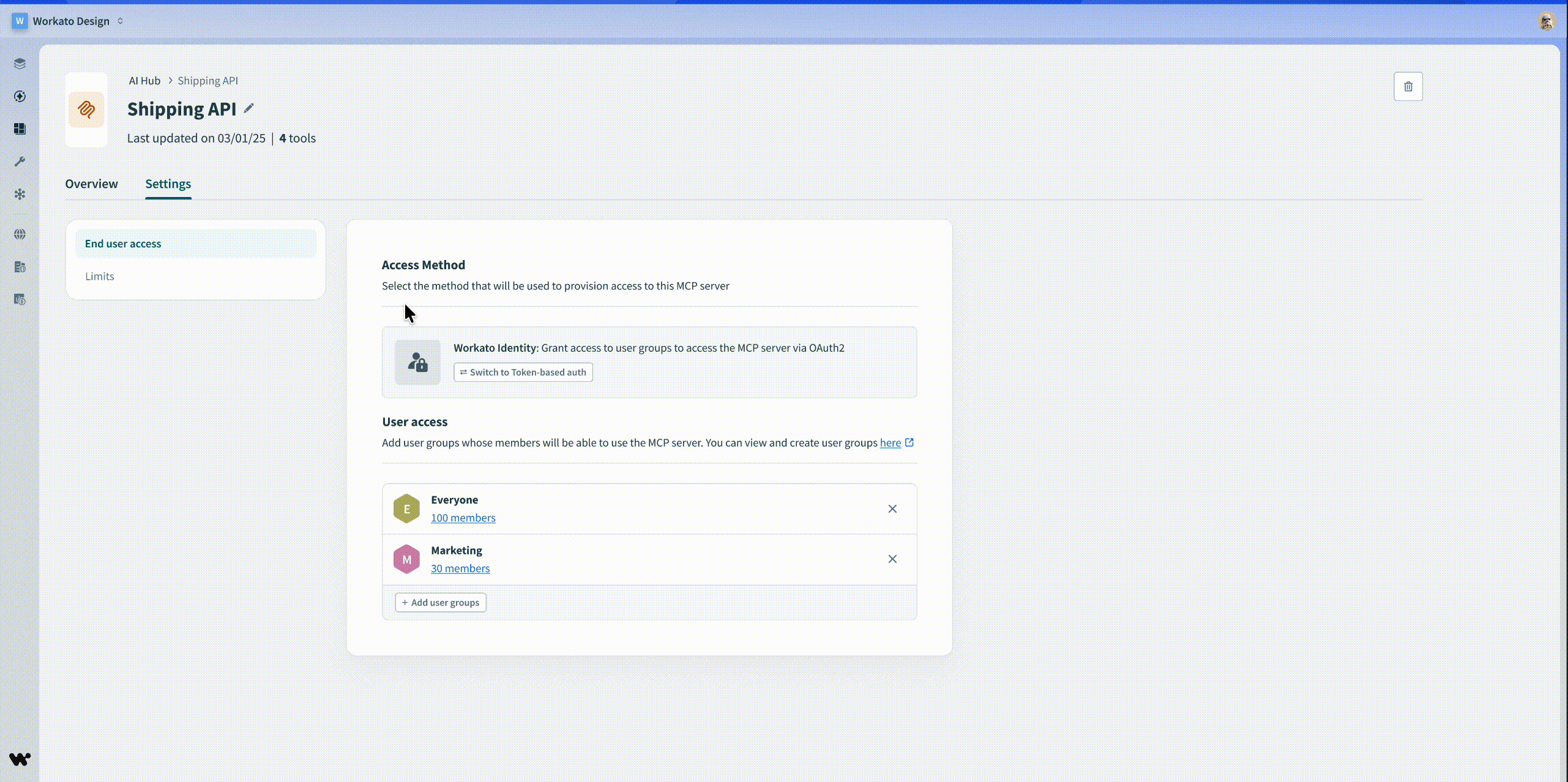The height and width of the screenshot is (782, 1568).
Task: Remove the Everyone user group
Action: coord(892,508)
